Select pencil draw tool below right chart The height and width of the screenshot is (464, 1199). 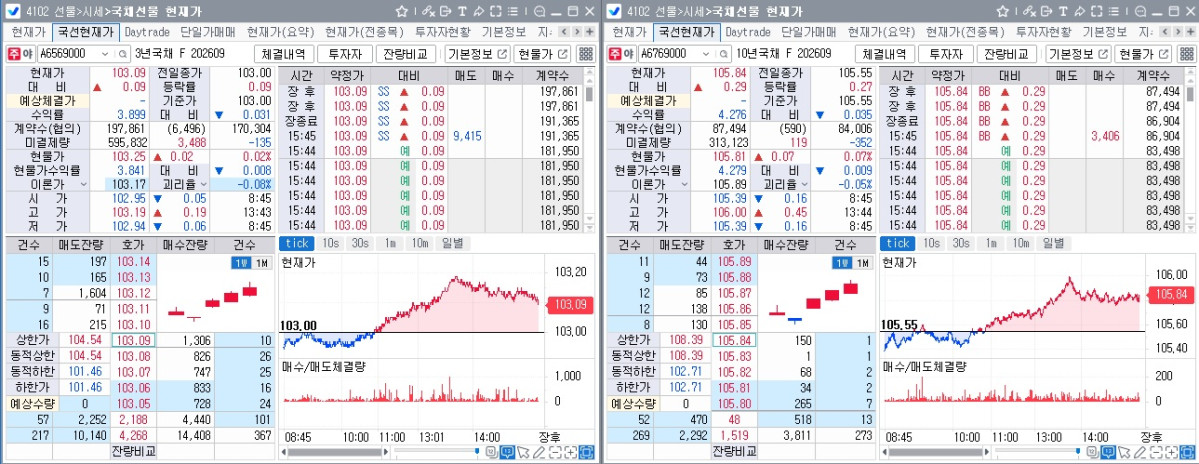(x=1139, y=453)
